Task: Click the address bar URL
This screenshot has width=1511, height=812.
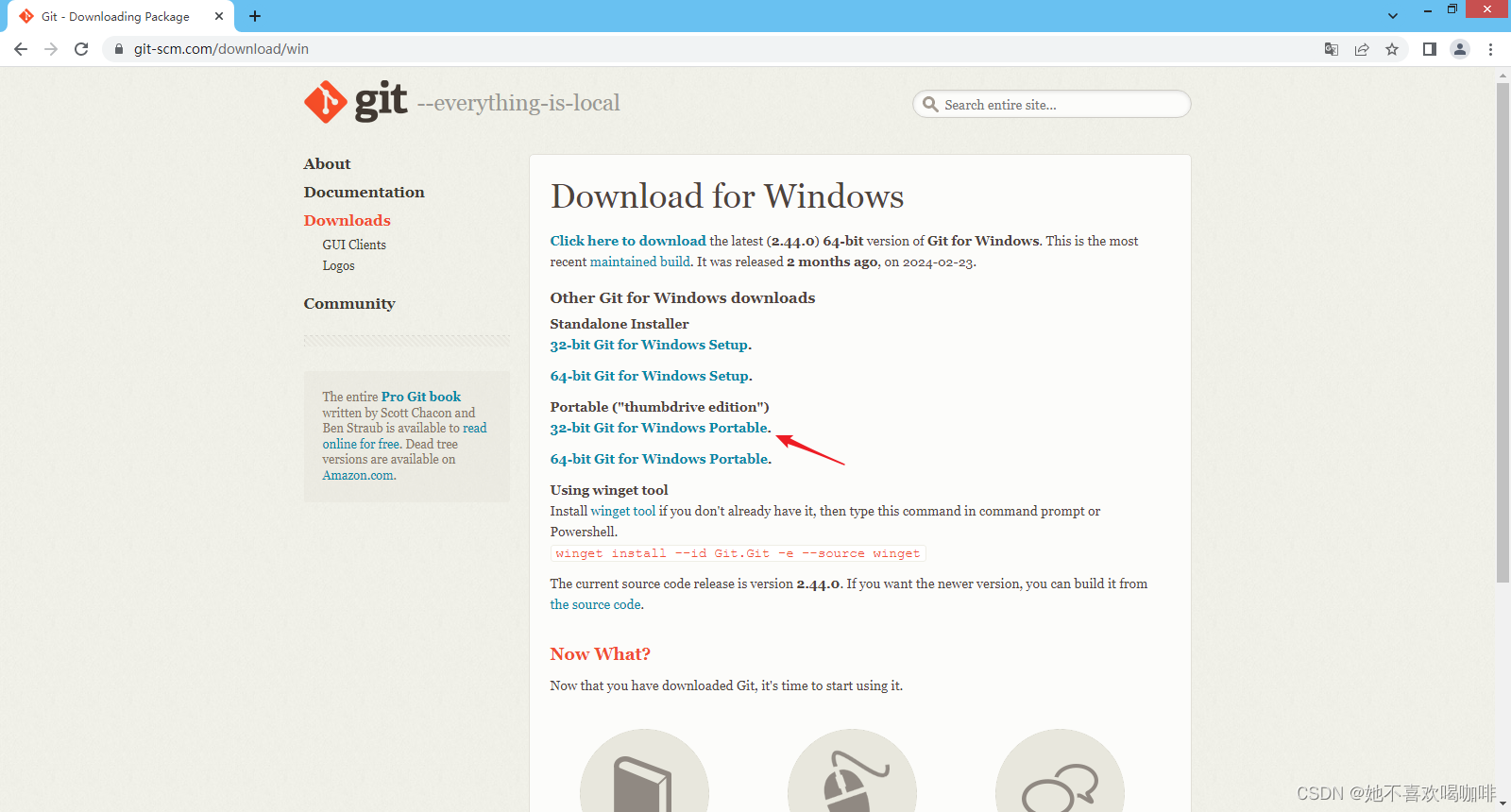Action: tap(221, 49)
